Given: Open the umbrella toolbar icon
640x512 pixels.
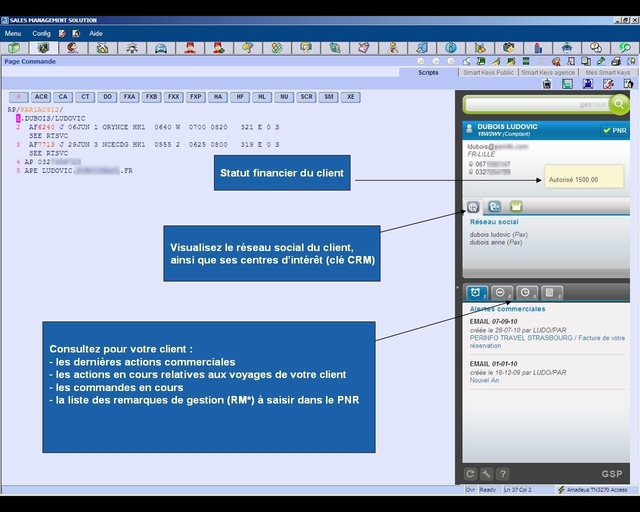Looking at the screenshot, I should click(x=248, y=48).
